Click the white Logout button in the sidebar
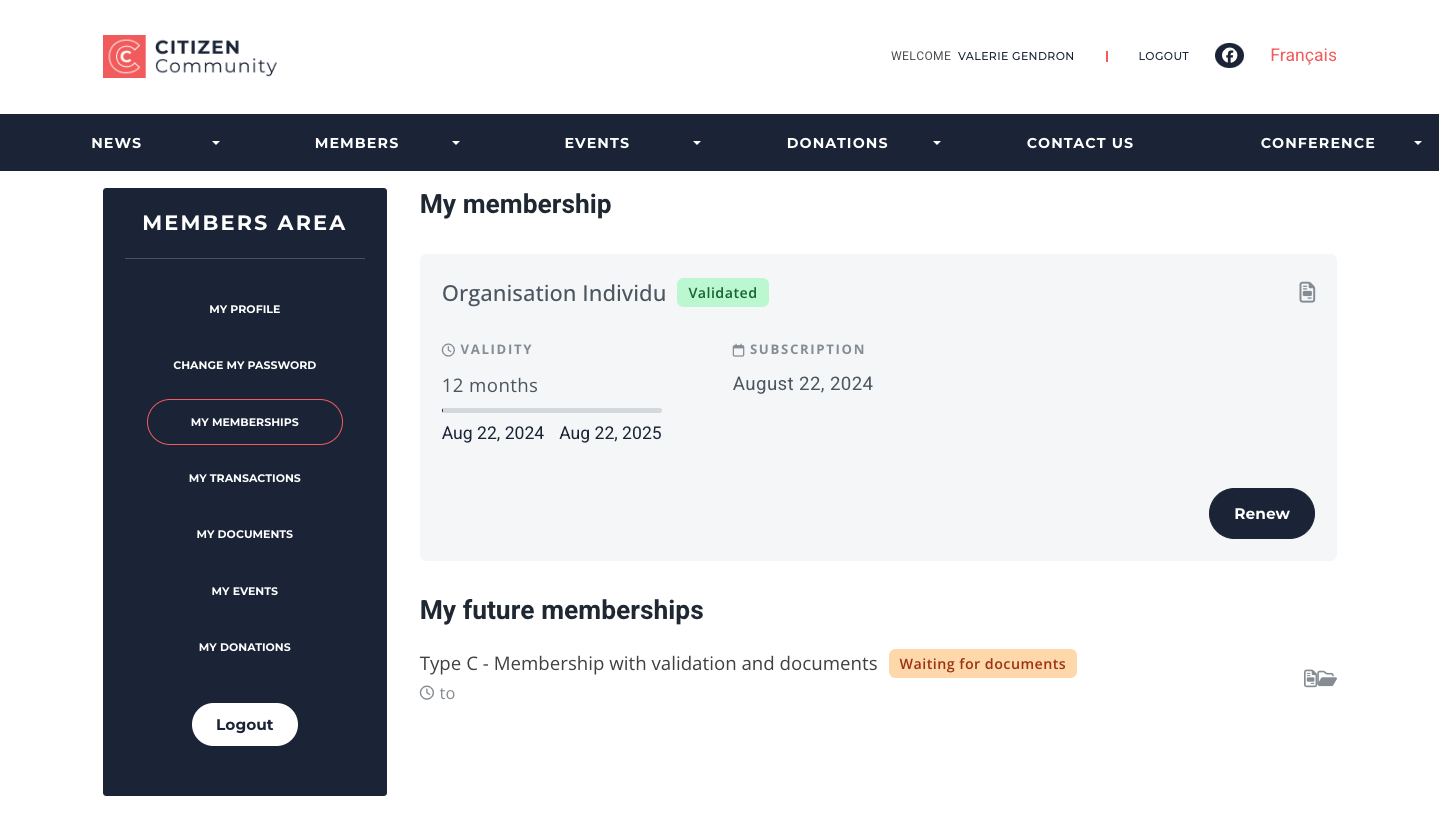Viewport: 1439px width, 832px height. point(245,725)
